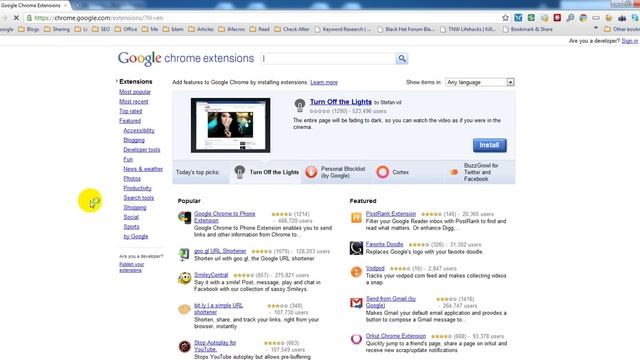This screenshot has height=360, width=640.
Task: Click the round multicolor extension toolbar icon
Action: 583,18
